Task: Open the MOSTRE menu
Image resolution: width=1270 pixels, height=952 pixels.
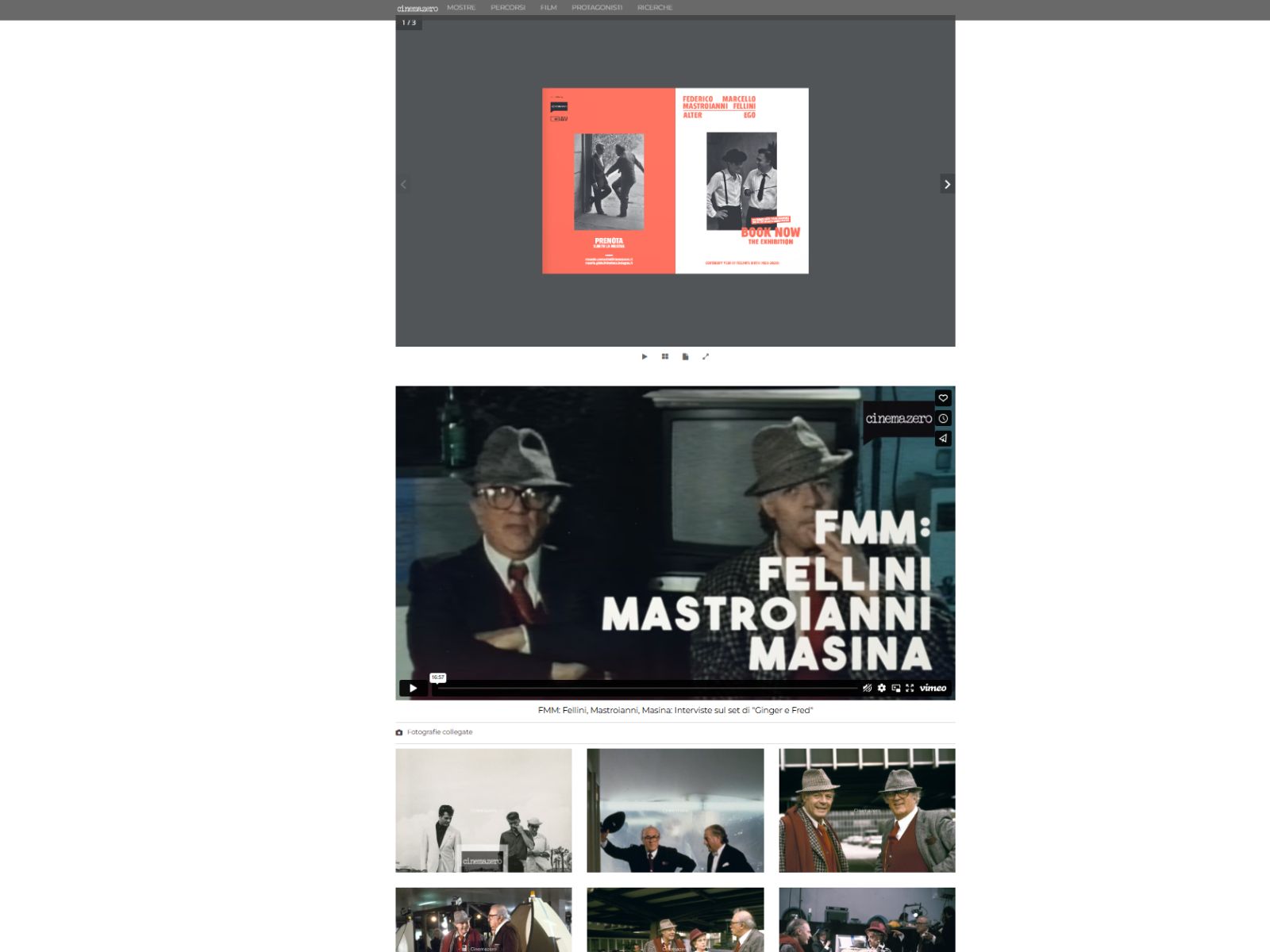Action: point(461,8)
